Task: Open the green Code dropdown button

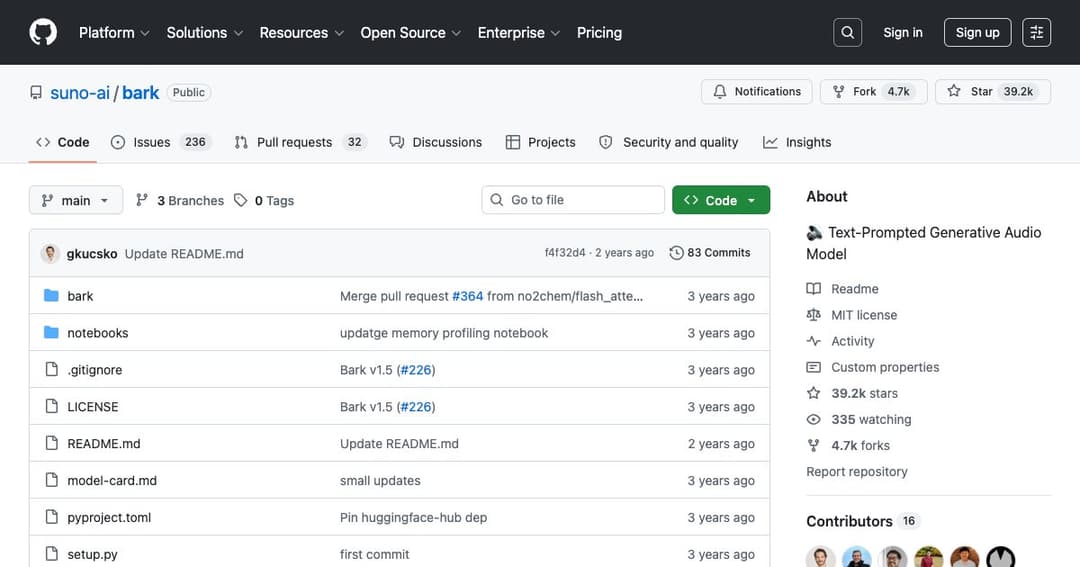Action: (x=721, y=200)
